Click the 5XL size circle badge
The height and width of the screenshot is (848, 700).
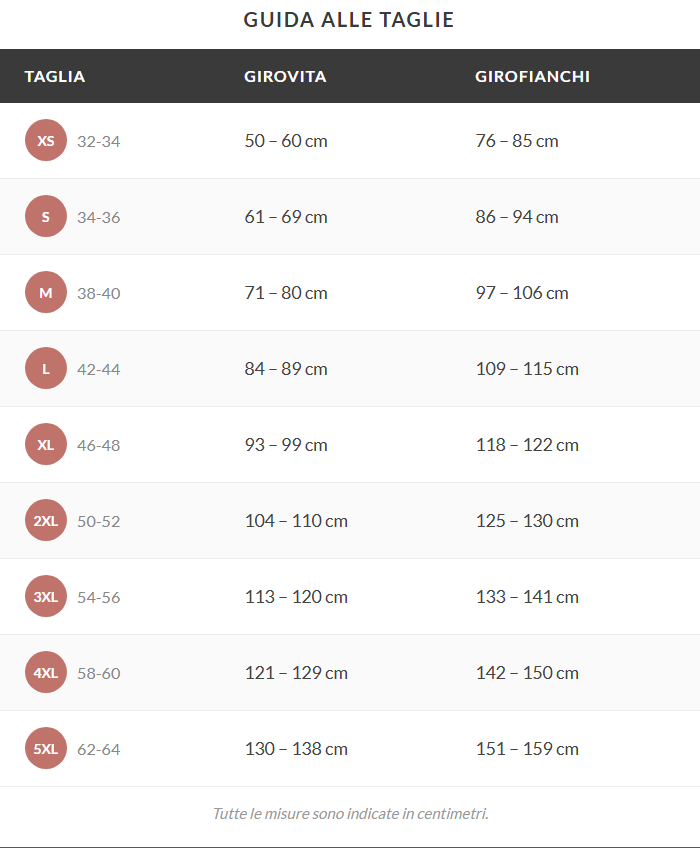click(x=46, y=748)
